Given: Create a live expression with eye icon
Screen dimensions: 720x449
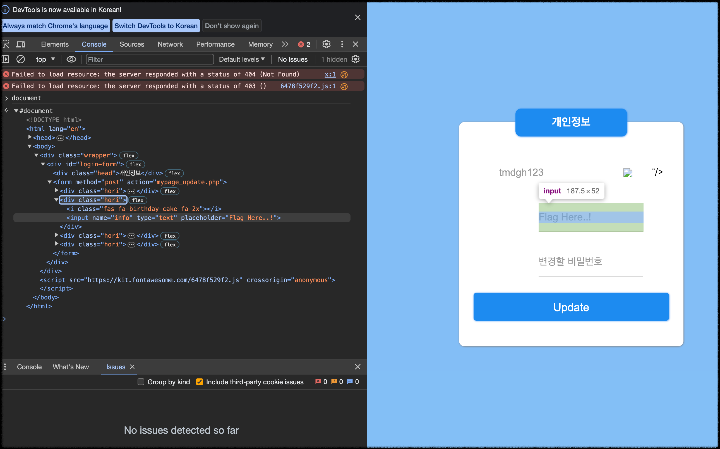Looking at the screenshot, I should (71, 59).
